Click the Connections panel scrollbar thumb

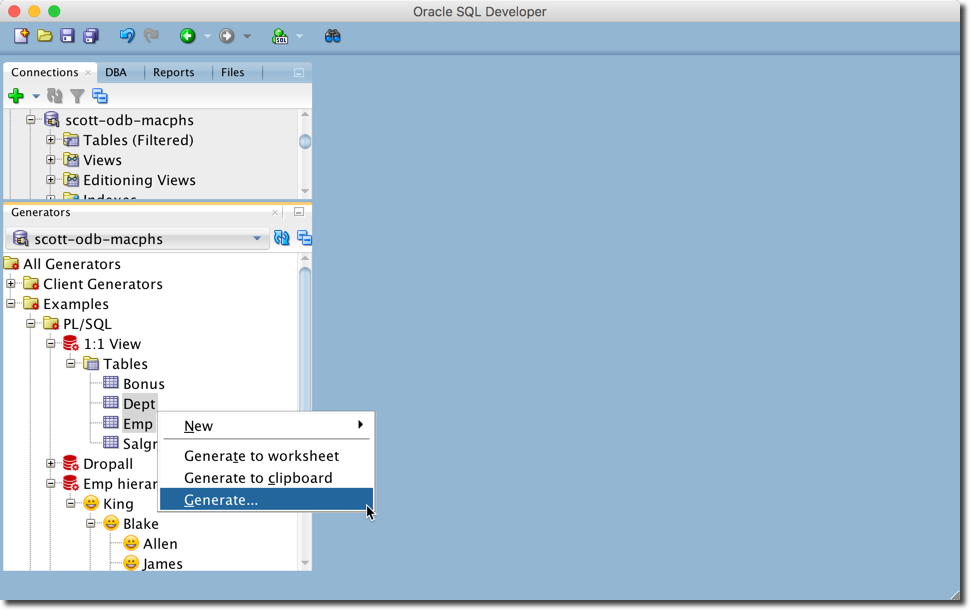(x=305, y=142)
